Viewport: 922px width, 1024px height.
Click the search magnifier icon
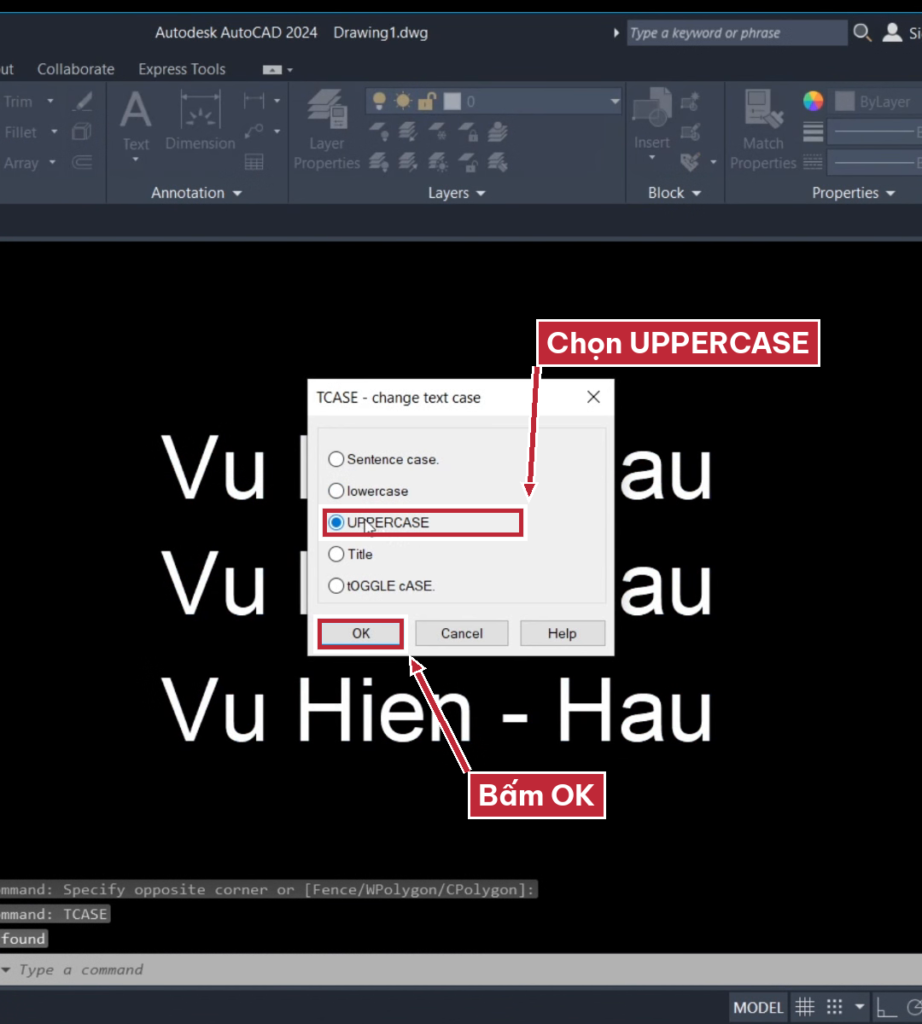point(862,33)
